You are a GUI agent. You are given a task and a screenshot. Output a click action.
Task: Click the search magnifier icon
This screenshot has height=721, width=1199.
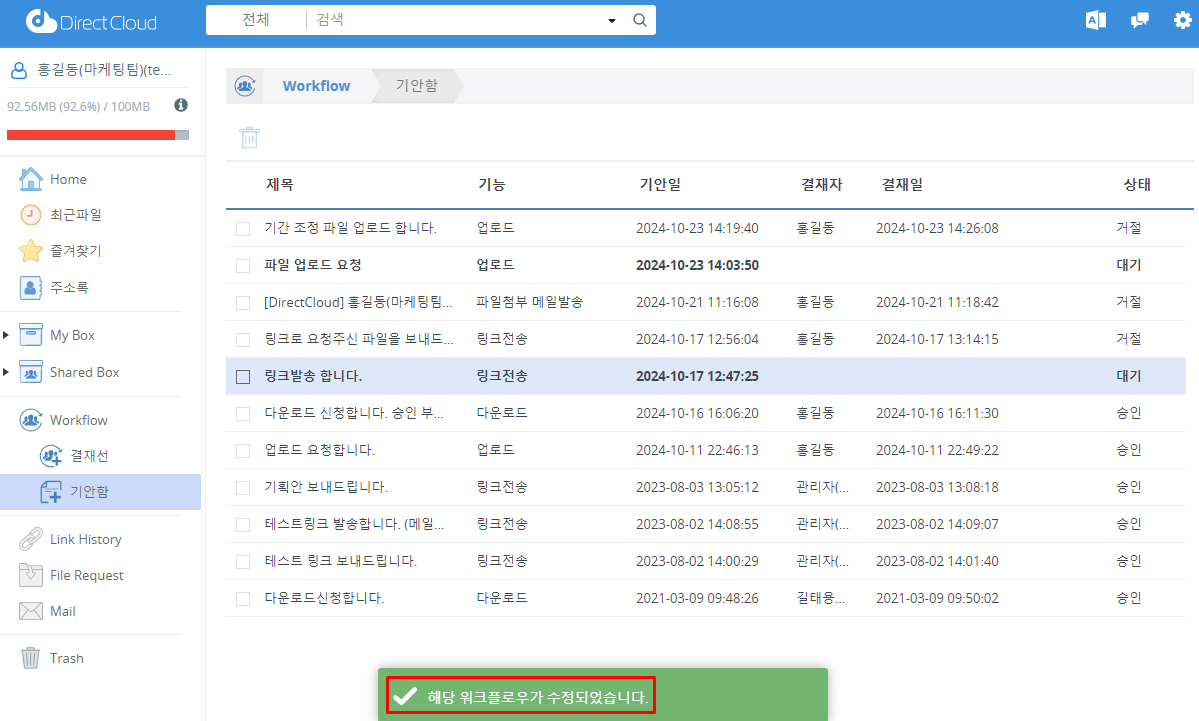click(640, 20)
